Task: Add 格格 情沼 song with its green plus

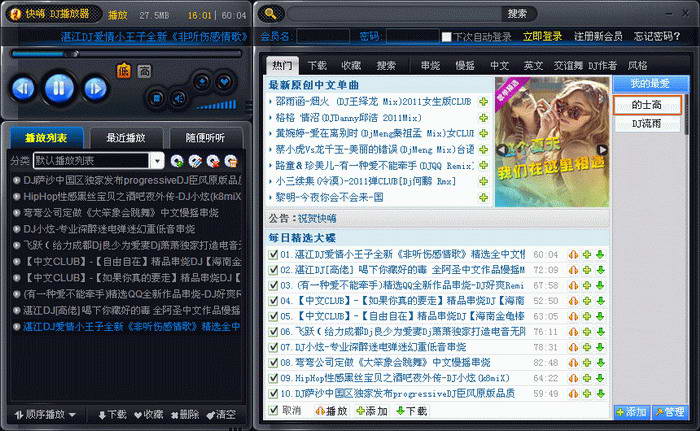Action: coord(483,118)
